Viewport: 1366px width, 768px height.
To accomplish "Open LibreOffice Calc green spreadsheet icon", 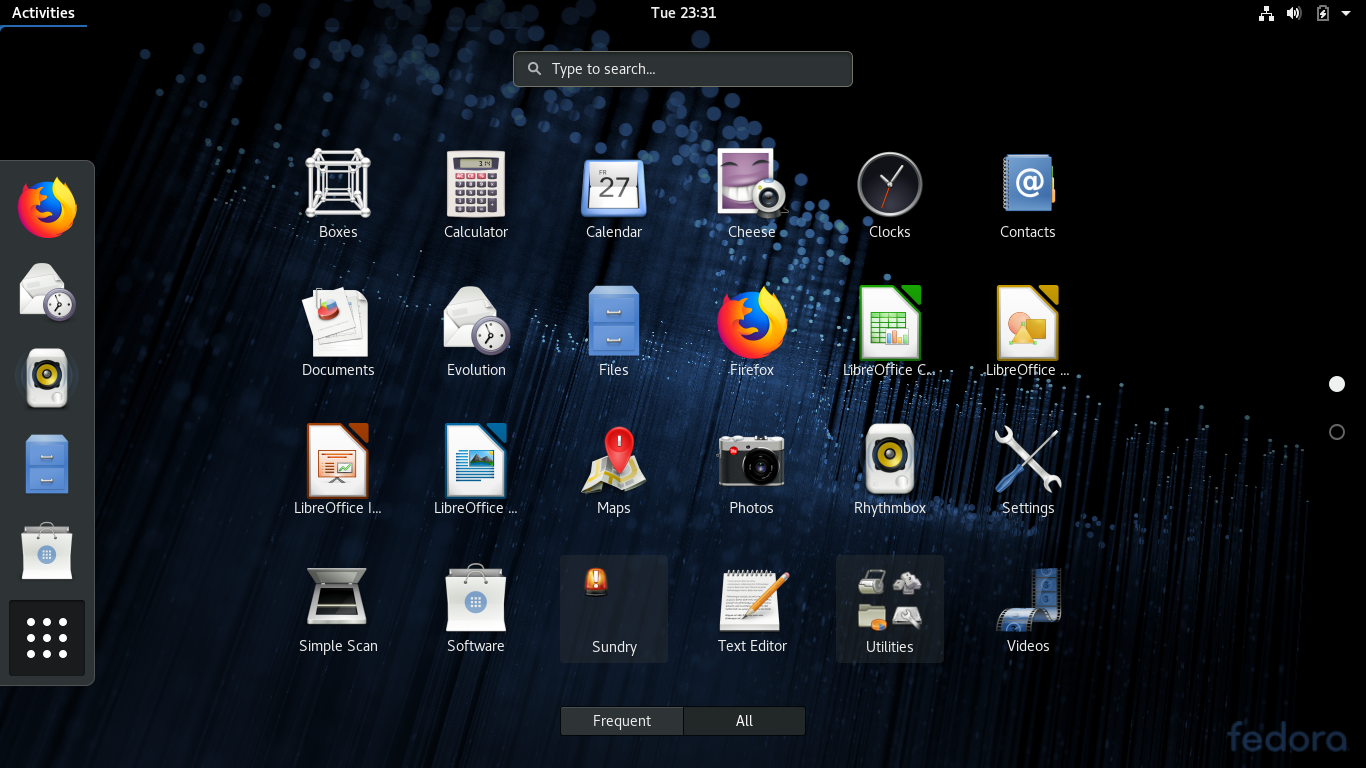I will (890, 333).
